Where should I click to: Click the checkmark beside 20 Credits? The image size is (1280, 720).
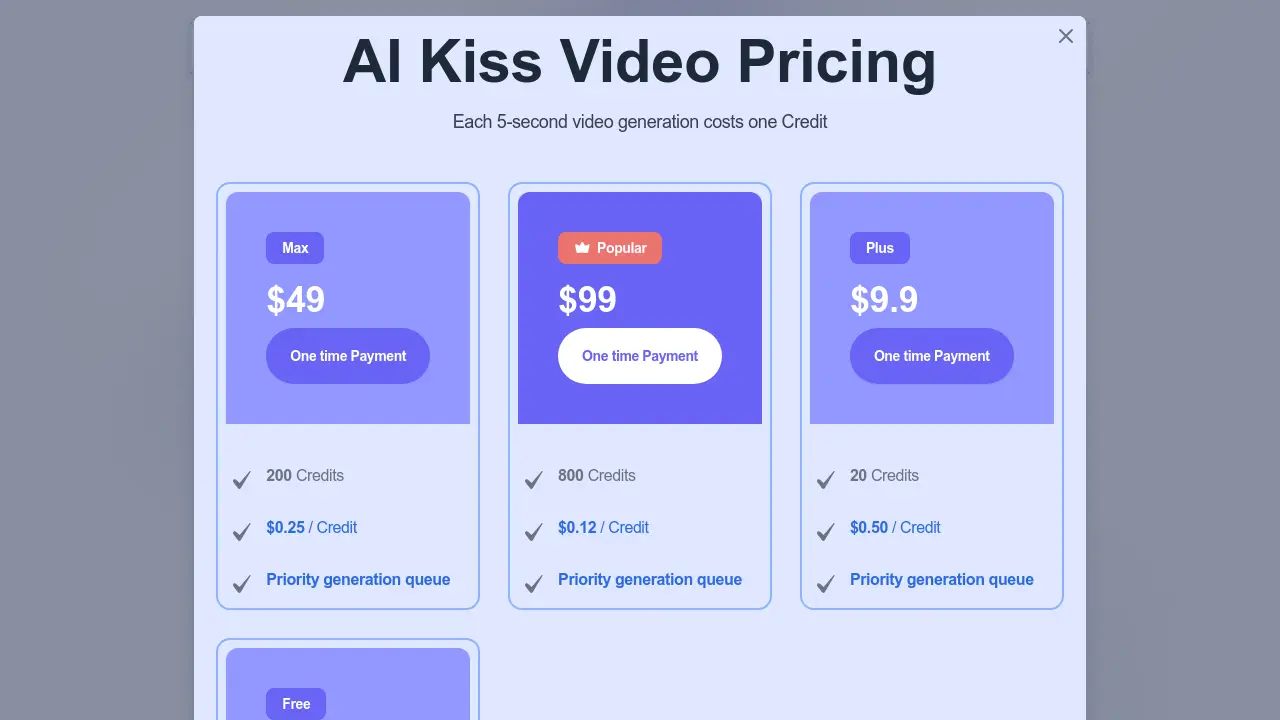tap(825, 480)
